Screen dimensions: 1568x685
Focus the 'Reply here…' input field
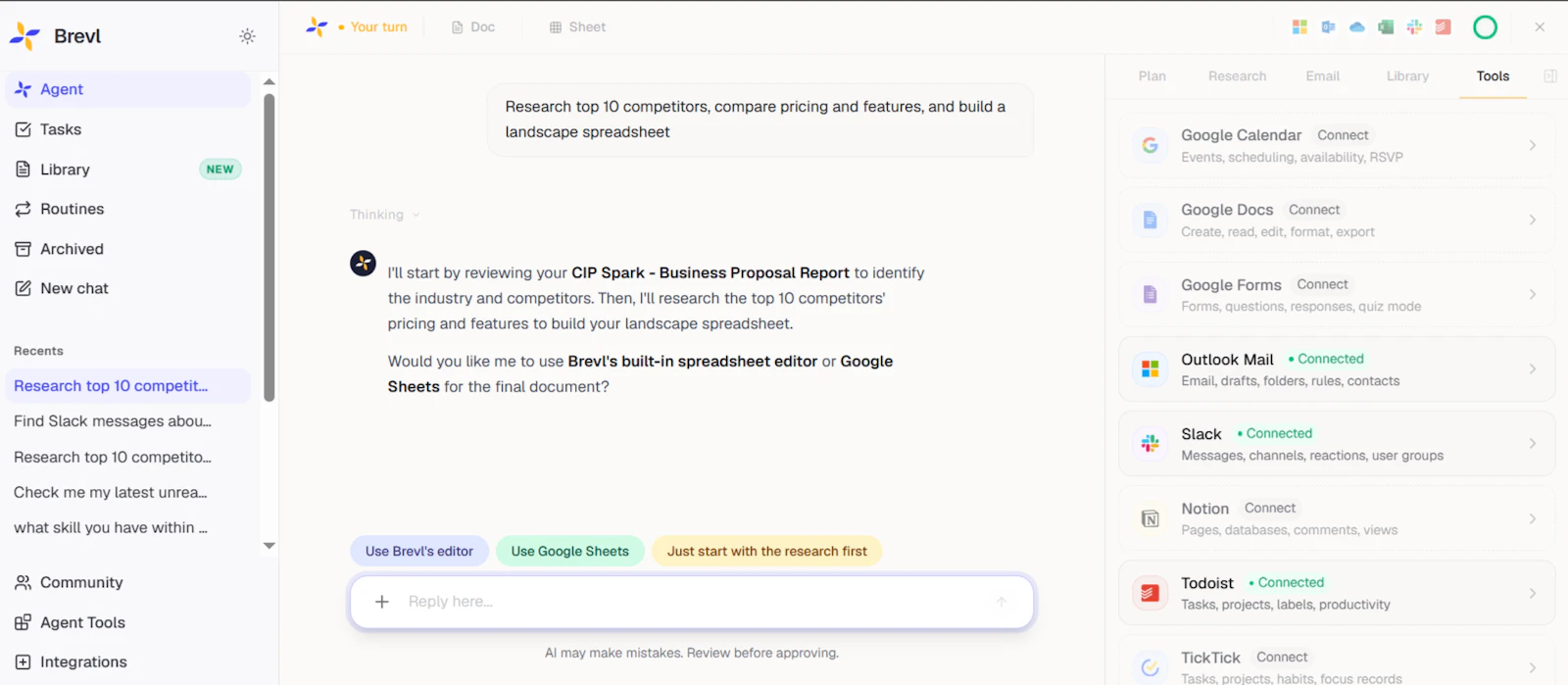click(x=692, y=602)
